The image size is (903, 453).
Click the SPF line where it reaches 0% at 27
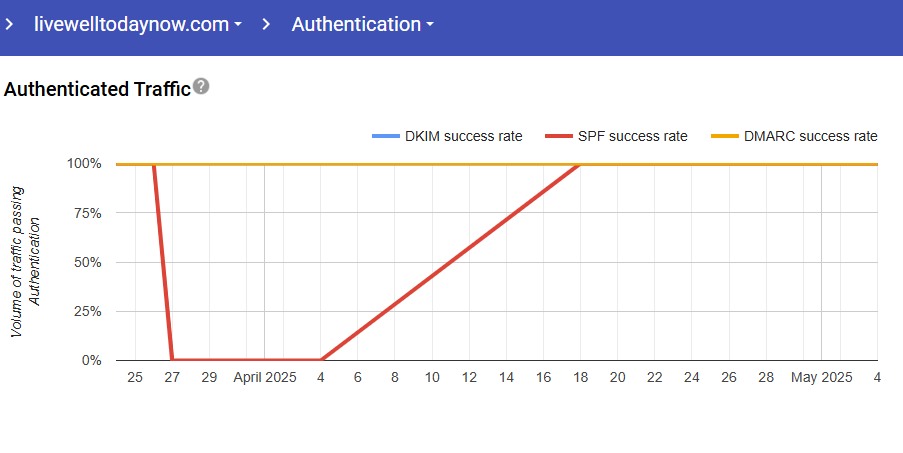pyautogui.click(x=172, y=360)
